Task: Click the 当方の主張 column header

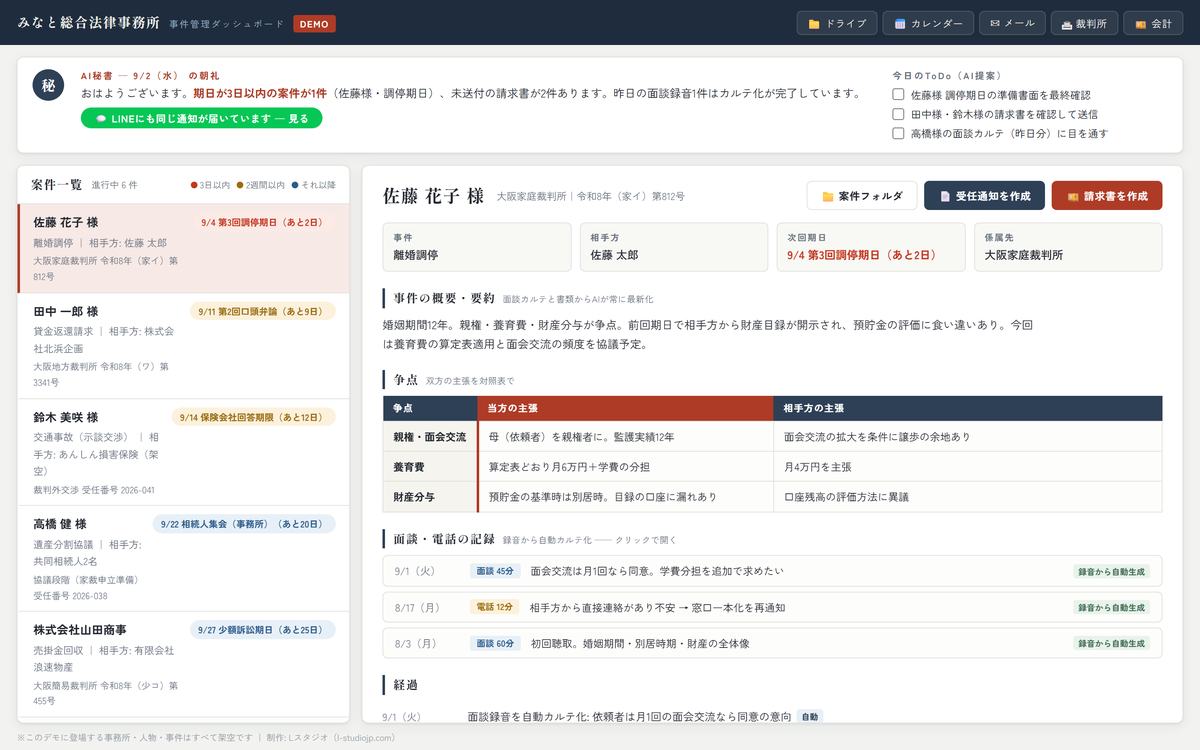Action: pyautogui.click(x=625, y=408)
